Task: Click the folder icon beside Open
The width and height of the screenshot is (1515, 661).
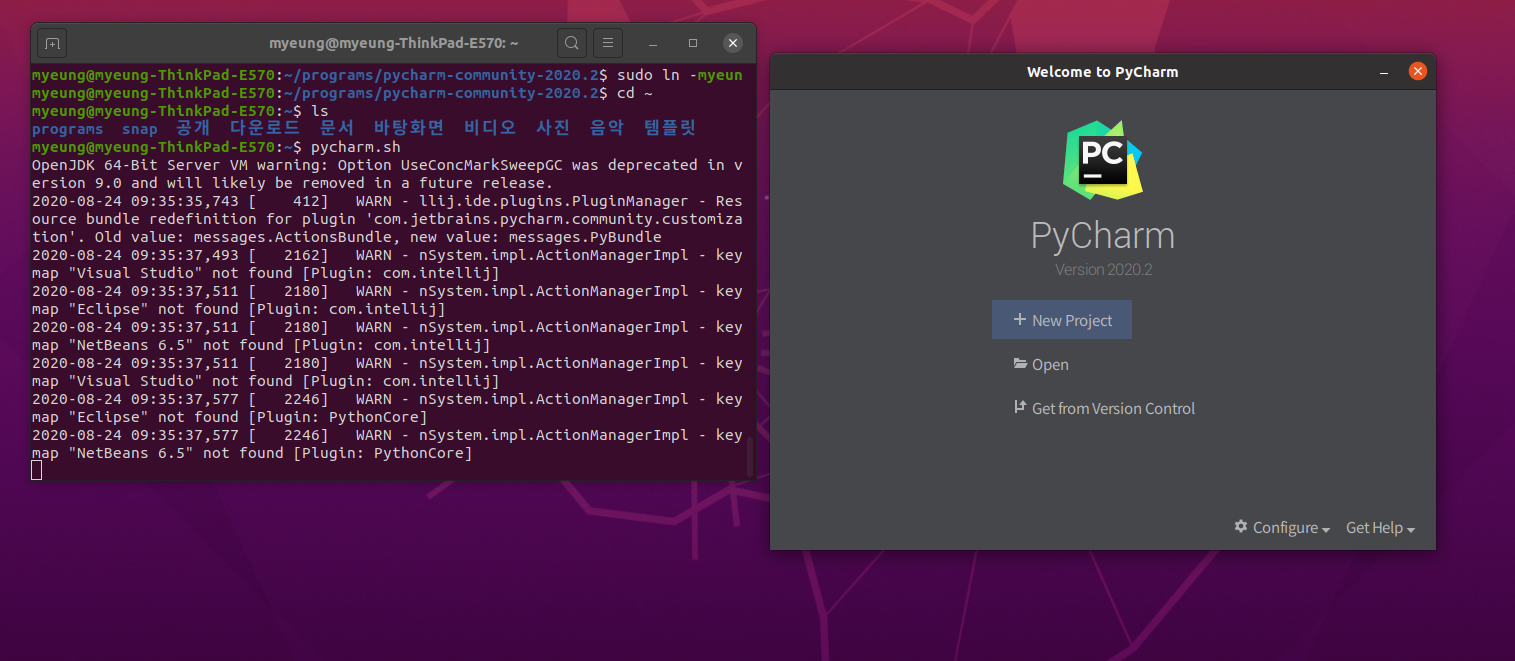Action: coord(1019,364)
